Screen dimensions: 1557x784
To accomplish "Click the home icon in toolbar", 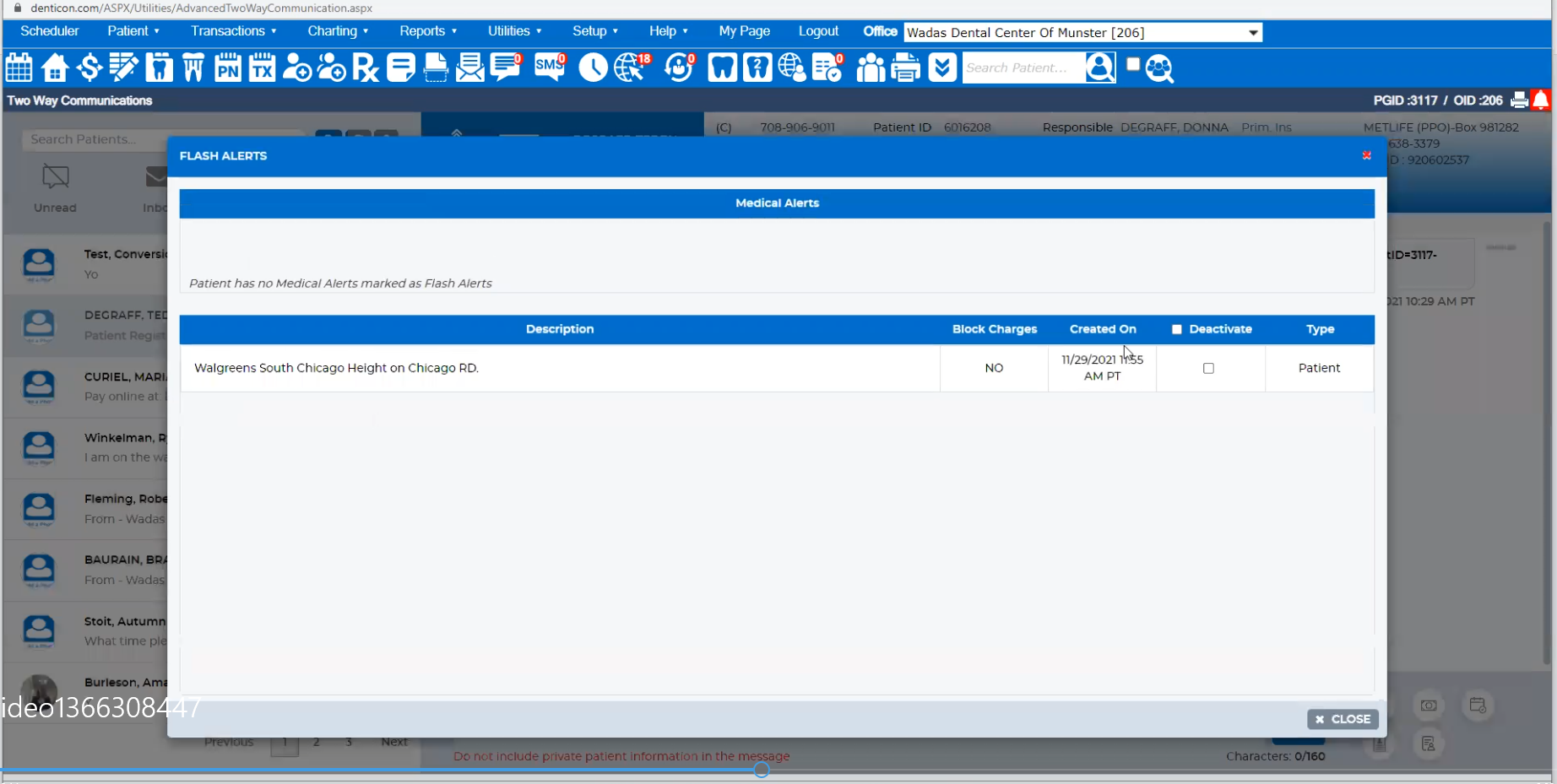I will tap(55, 68).
